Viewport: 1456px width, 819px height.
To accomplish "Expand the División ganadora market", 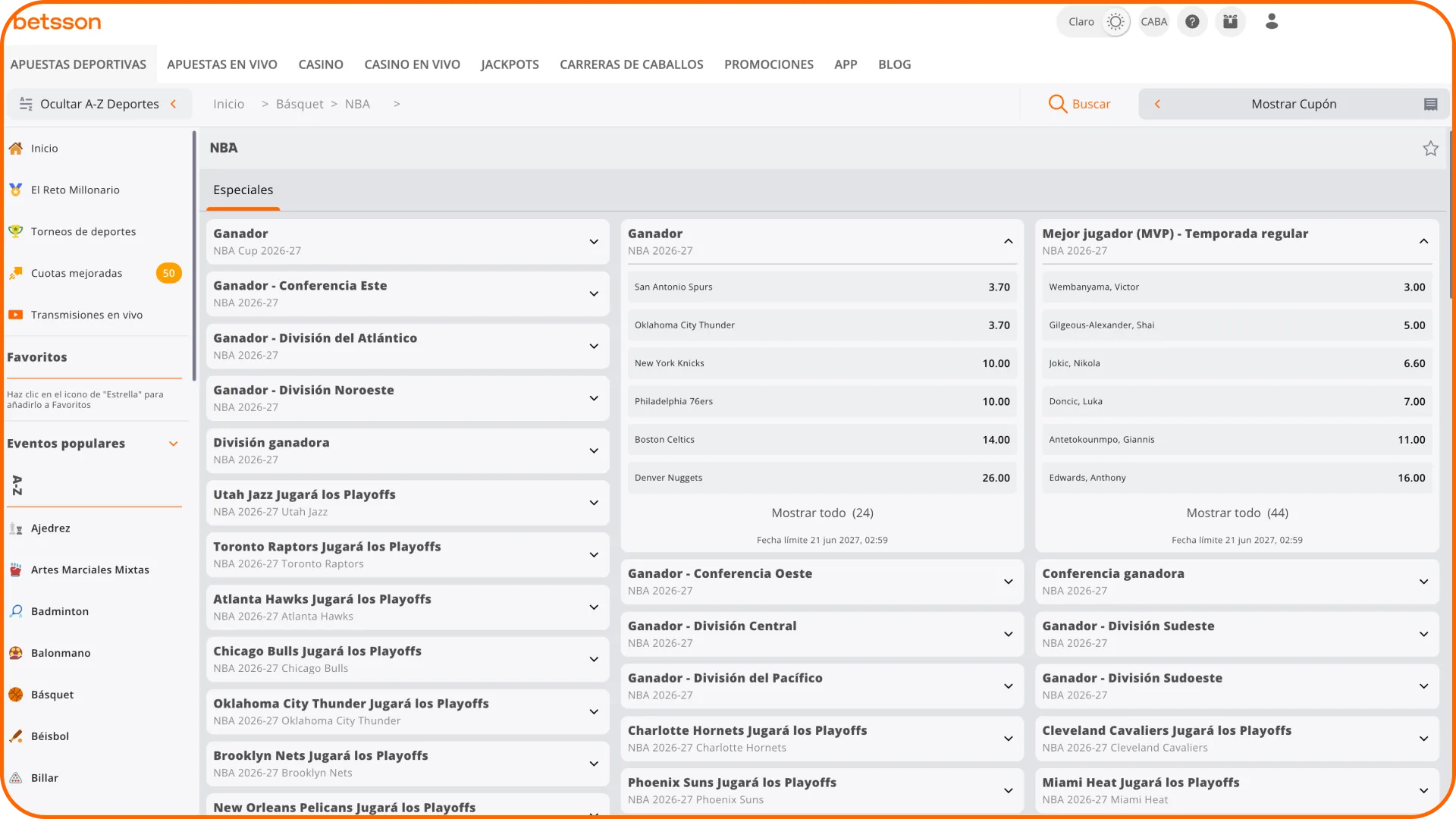I will point(407,451).
